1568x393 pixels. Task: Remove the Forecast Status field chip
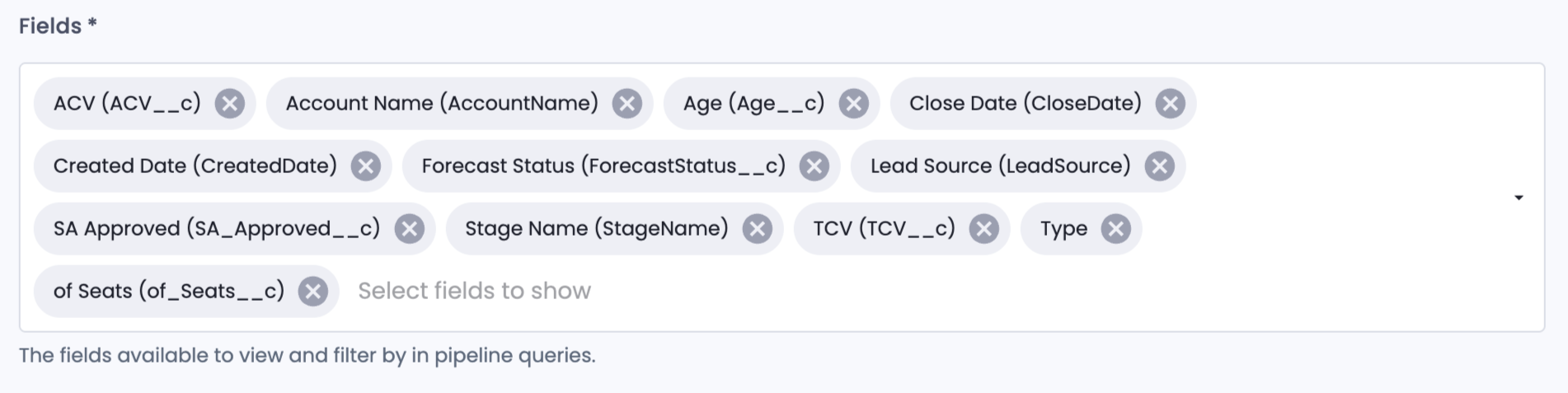(815, 166)
